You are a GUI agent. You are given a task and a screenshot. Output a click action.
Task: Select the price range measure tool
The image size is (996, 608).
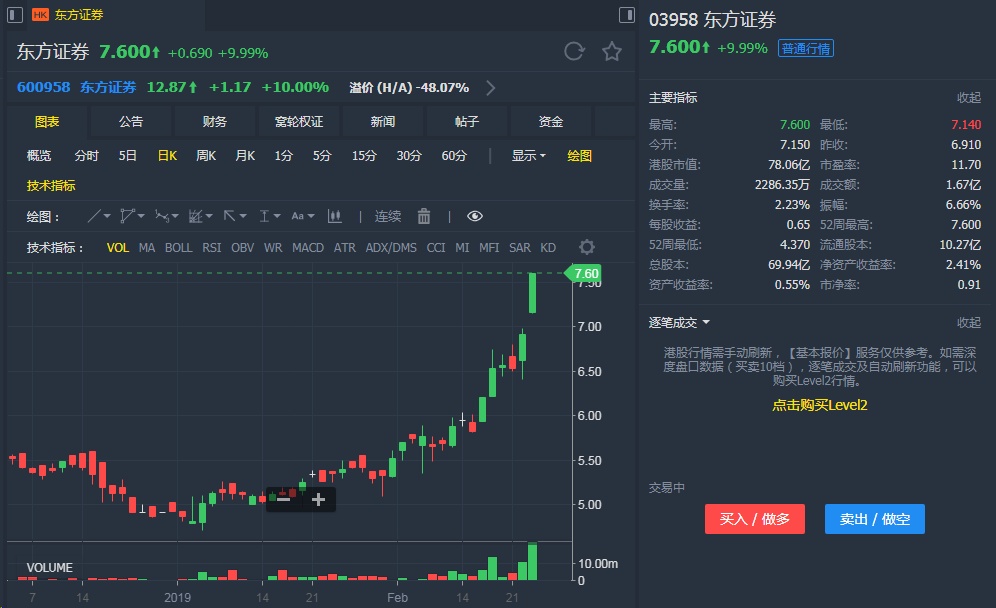(x=264, y=217)
